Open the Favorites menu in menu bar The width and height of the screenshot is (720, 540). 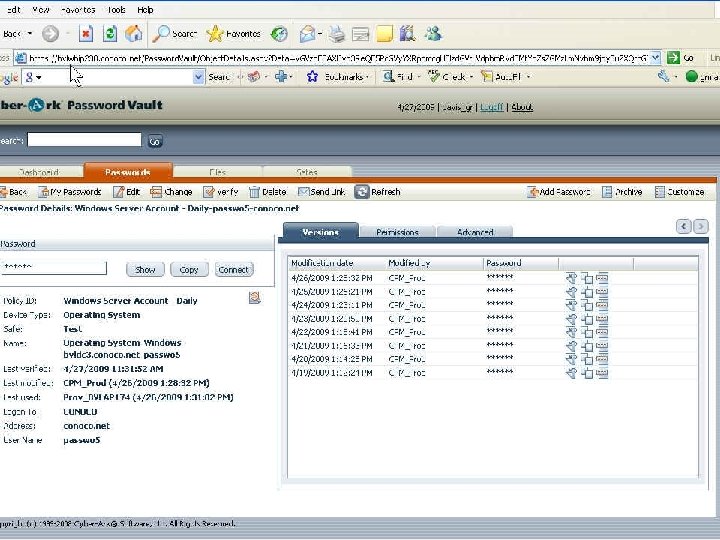78,10
